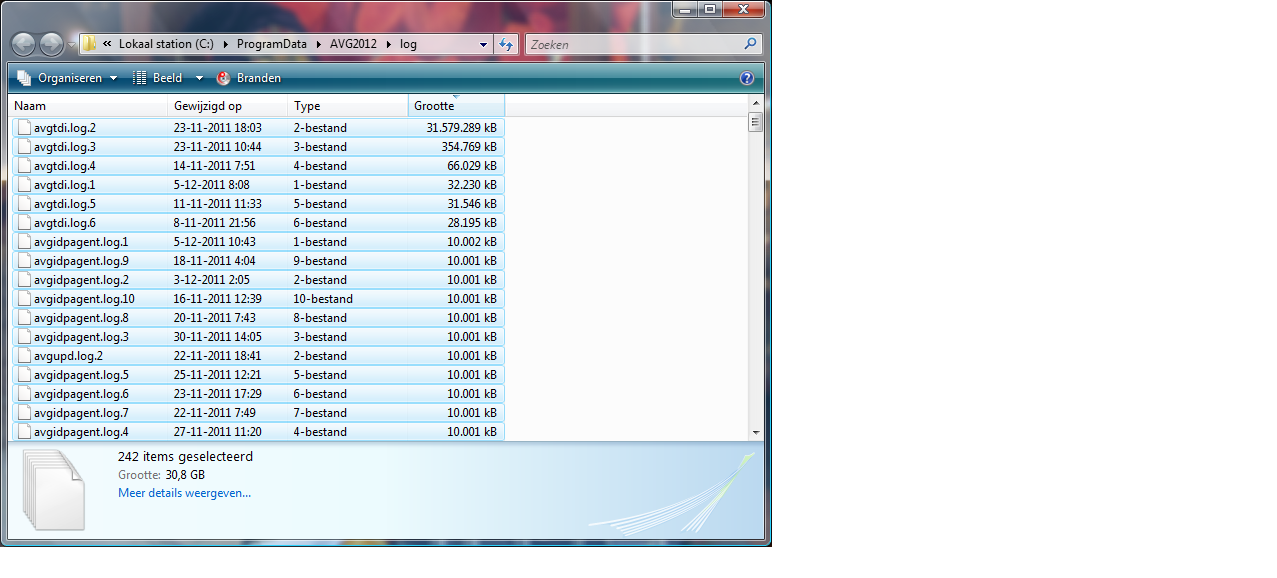
Task: Expand the double chevron before Lokaal station
Action: coord(107,44)
